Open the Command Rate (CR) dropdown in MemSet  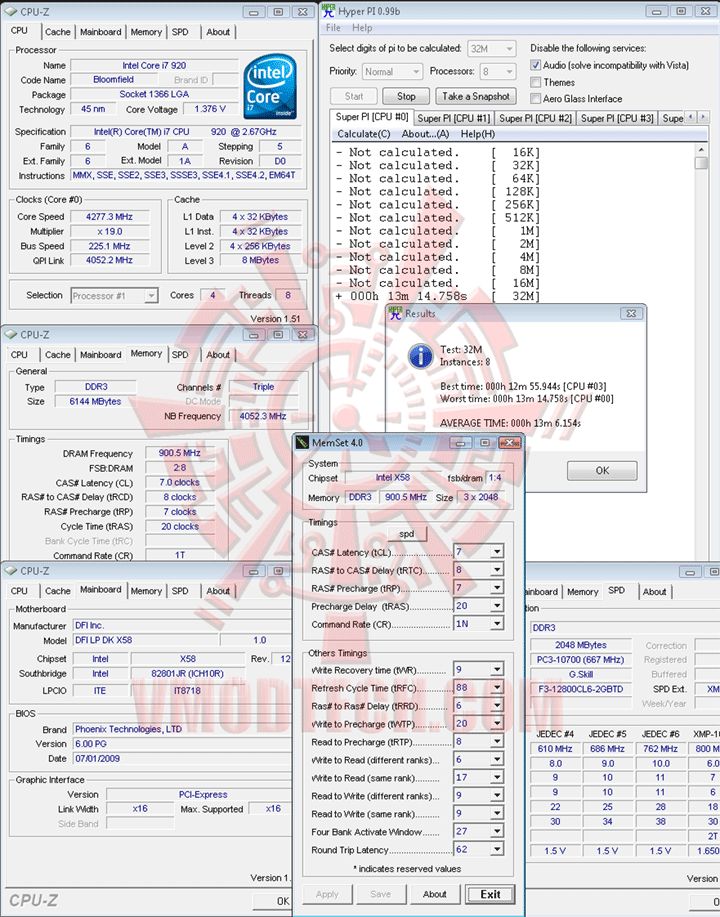(497, 624)
